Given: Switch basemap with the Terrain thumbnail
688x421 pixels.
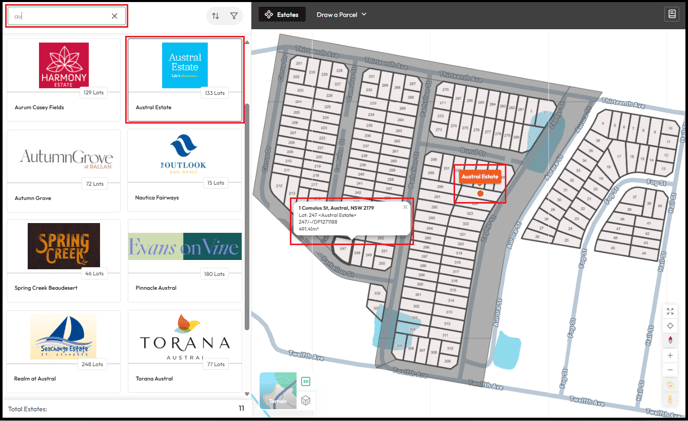Looking at the screenshot, I should (x=278, y=390).
